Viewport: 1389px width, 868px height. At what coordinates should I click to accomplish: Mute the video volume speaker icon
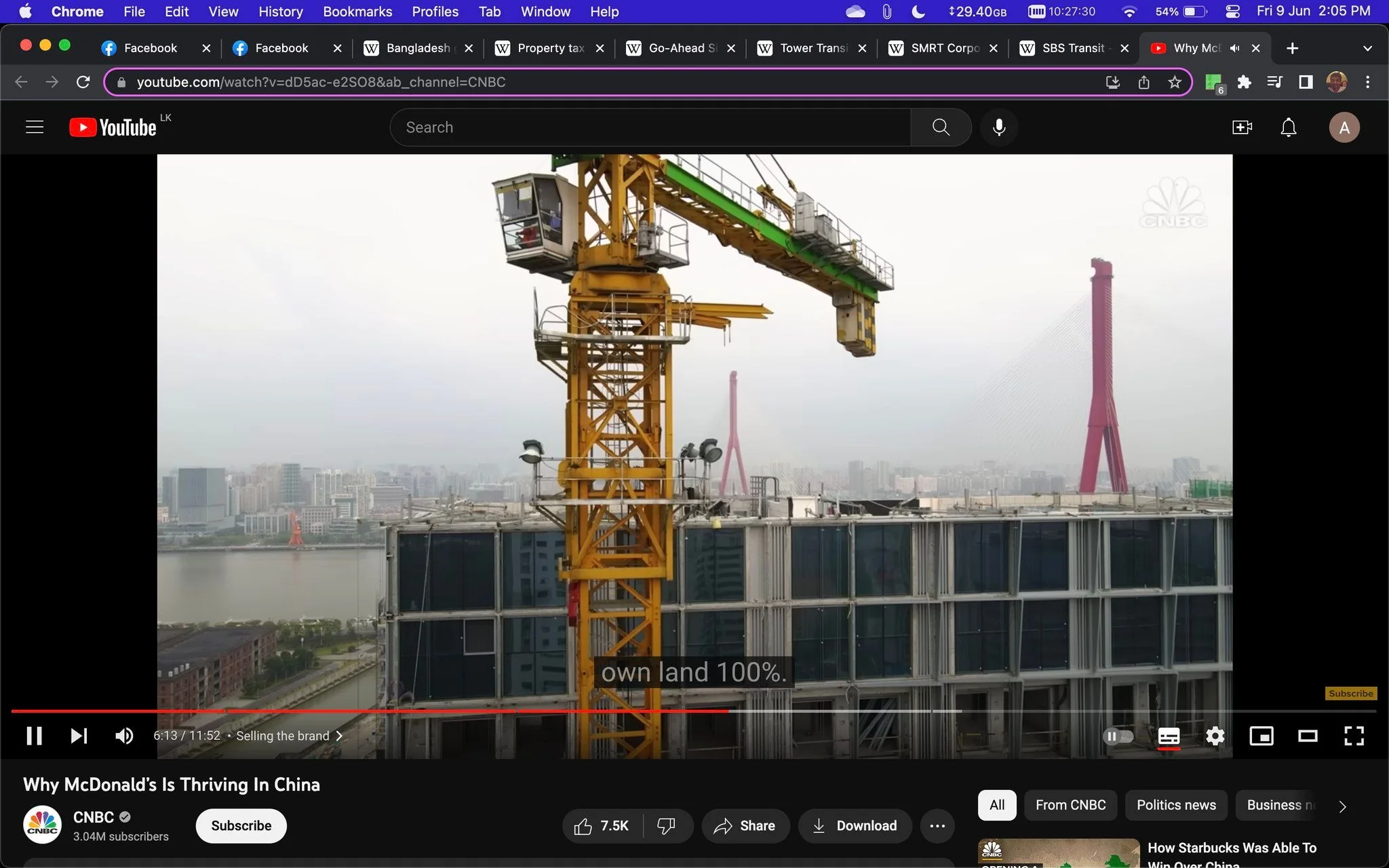124,736
